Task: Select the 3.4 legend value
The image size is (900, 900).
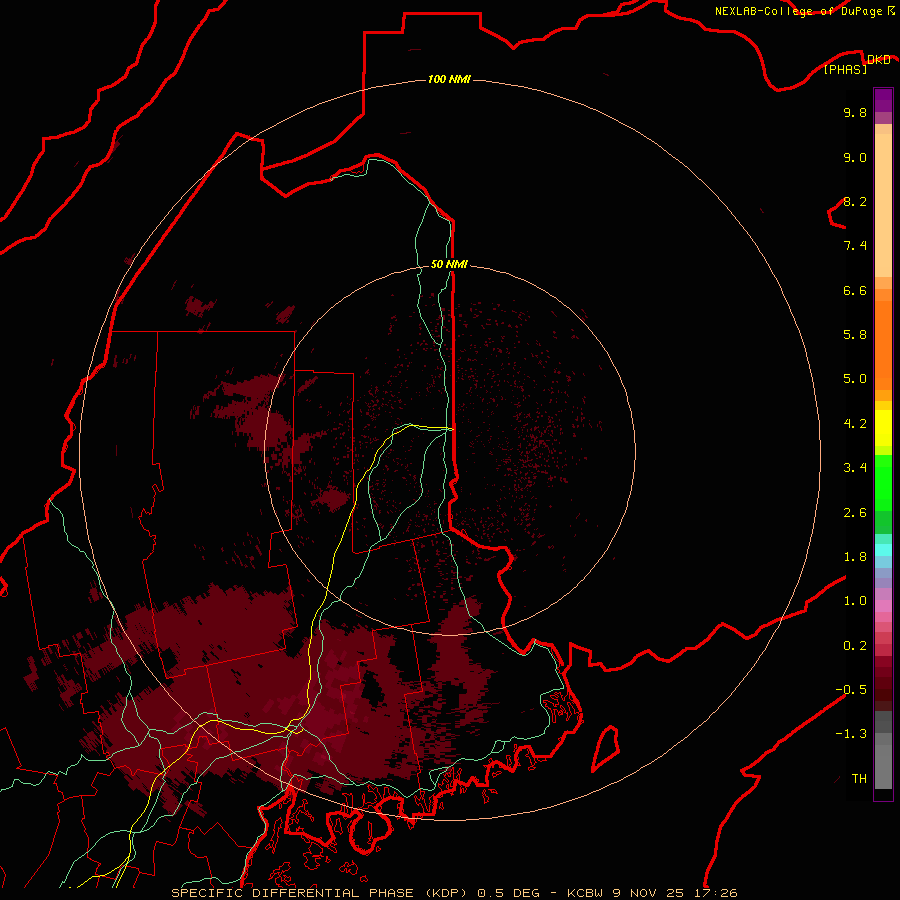Action: 855,468
